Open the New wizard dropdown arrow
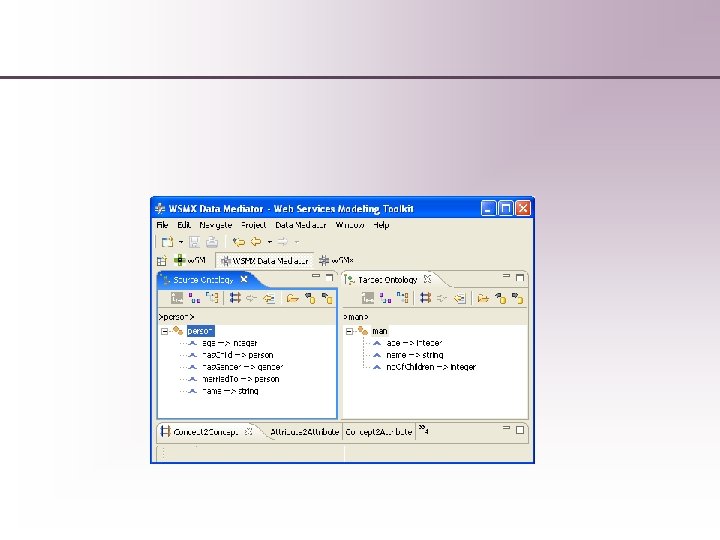The height and width of the screenshot is (540, 720). pos(181,242)
